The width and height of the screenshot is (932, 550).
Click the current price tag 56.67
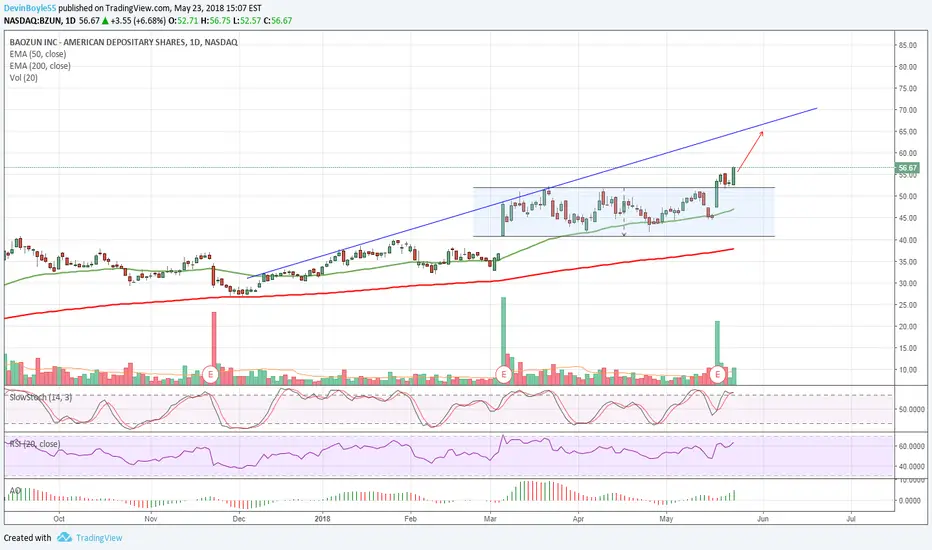[x=907, y=168]
